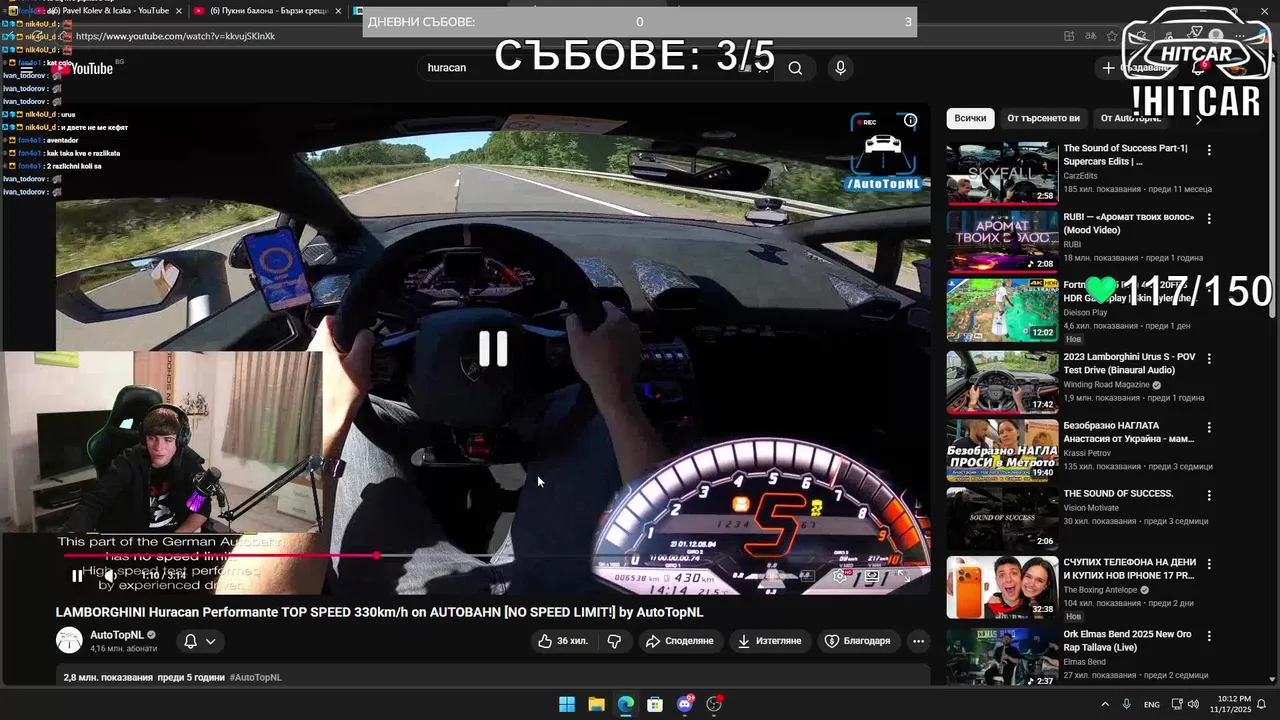Start voice search with the microphone icon
This screenshot has width=1280, height=720.
point(840,68)
